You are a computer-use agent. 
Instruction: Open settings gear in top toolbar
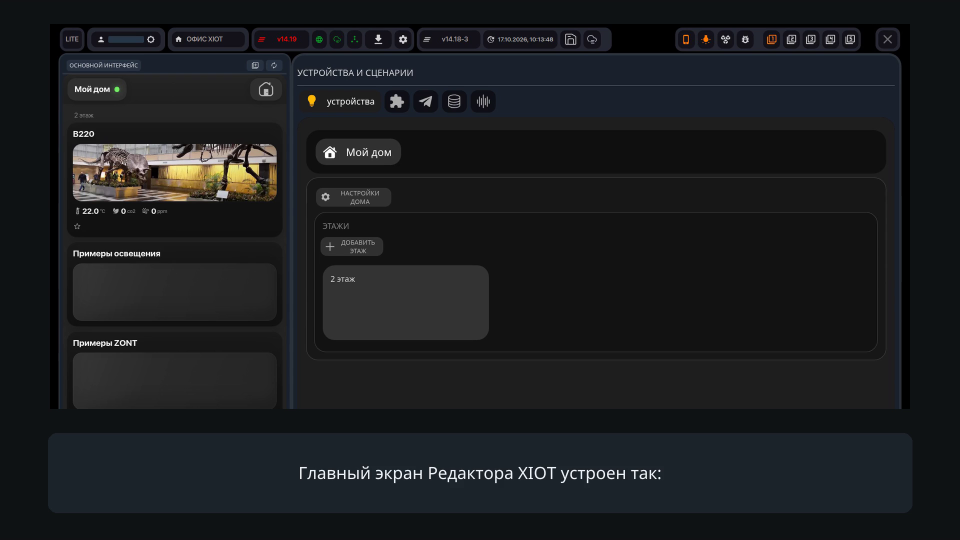402,39
